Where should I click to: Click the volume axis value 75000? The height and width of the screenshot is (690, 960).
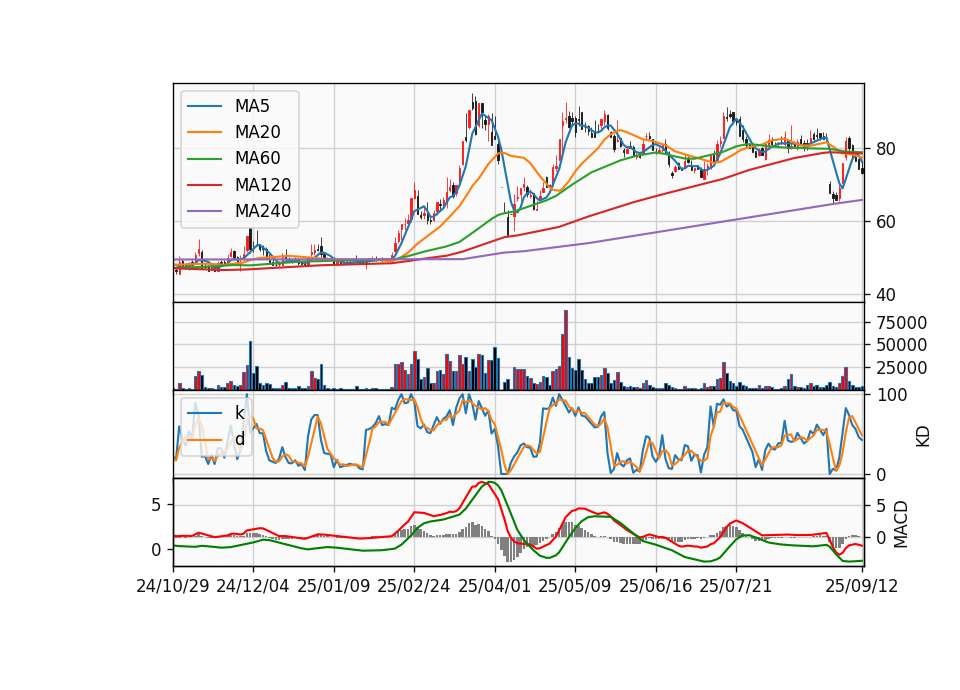[901, 323]
